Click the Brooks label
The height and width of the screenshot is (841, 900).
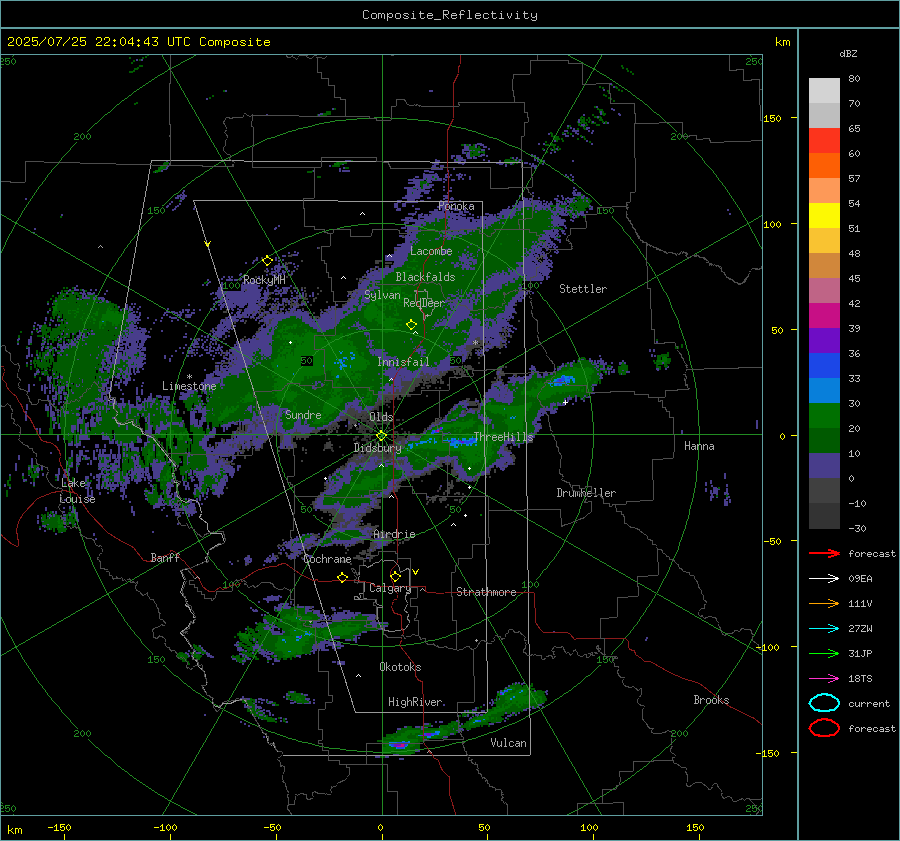(x=711, y=700)
